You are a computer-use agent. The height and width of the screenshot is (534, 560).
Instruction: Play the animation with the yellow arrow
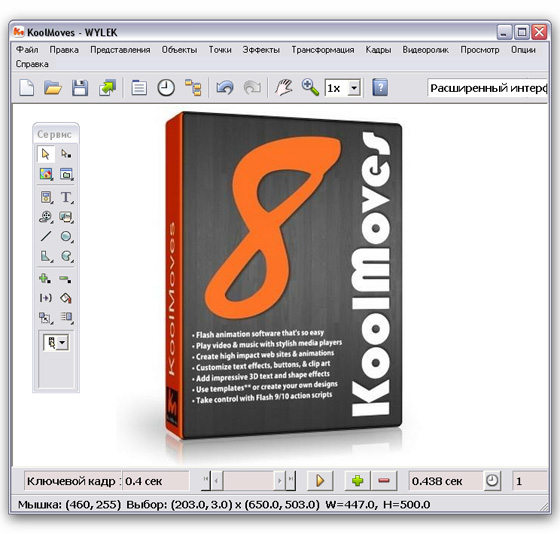tap(320, 480)
